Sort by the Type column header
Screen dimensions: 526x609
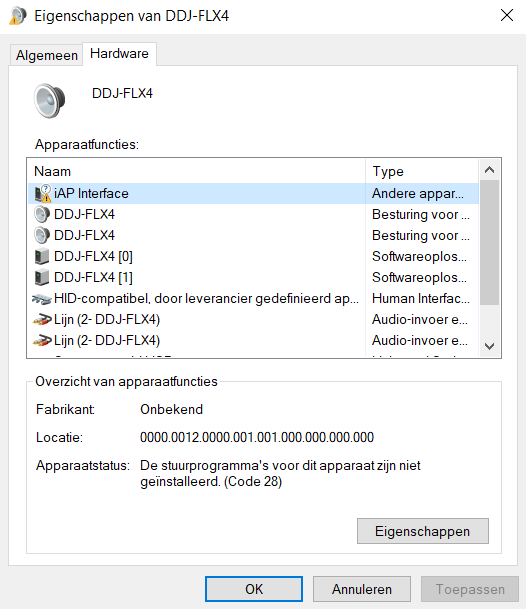[422, 171]
